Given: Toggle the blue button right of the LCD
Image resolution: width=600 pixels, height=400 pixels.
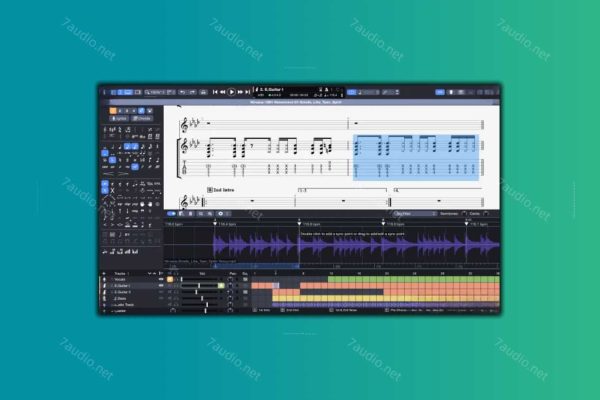Looking at the screenshot, I should 351,92.
